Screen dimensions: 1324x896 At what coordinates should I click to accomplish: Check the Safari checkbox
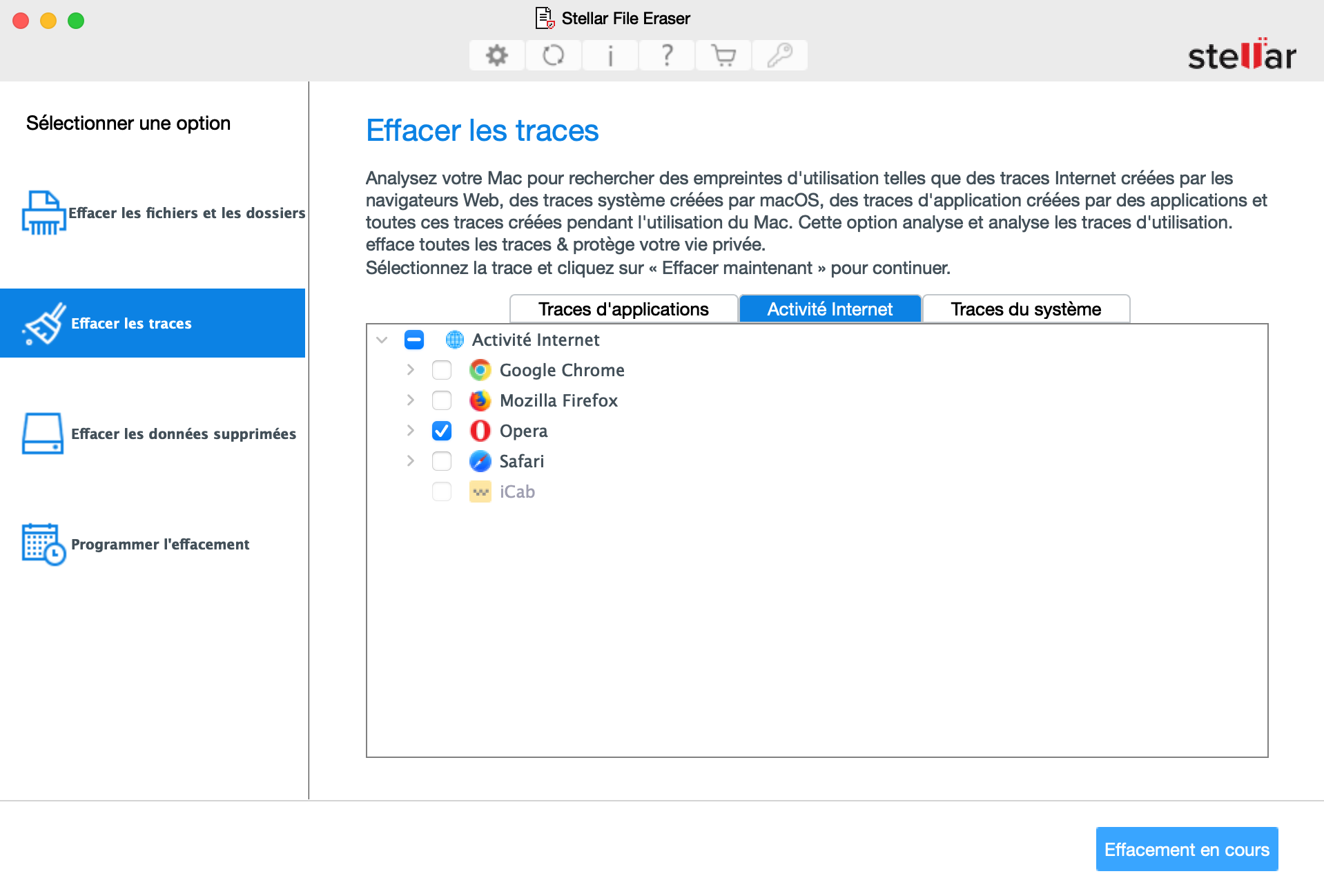[x=442, y=461]
